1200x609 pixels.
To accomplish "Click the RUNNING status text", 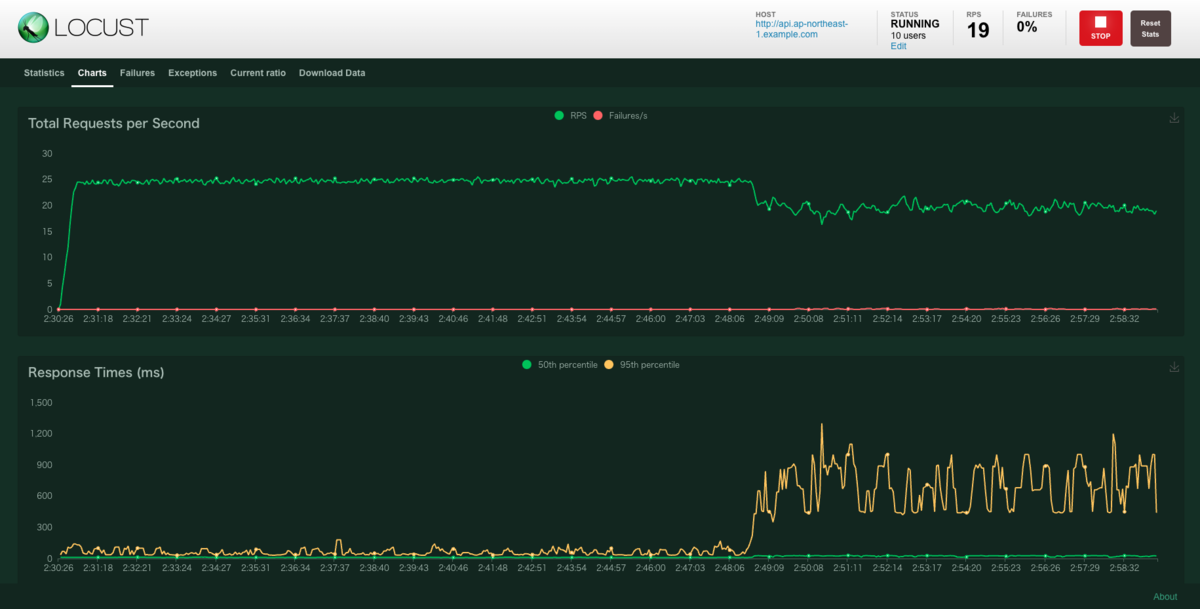I will pyautogui.click(x=915, y=24).
